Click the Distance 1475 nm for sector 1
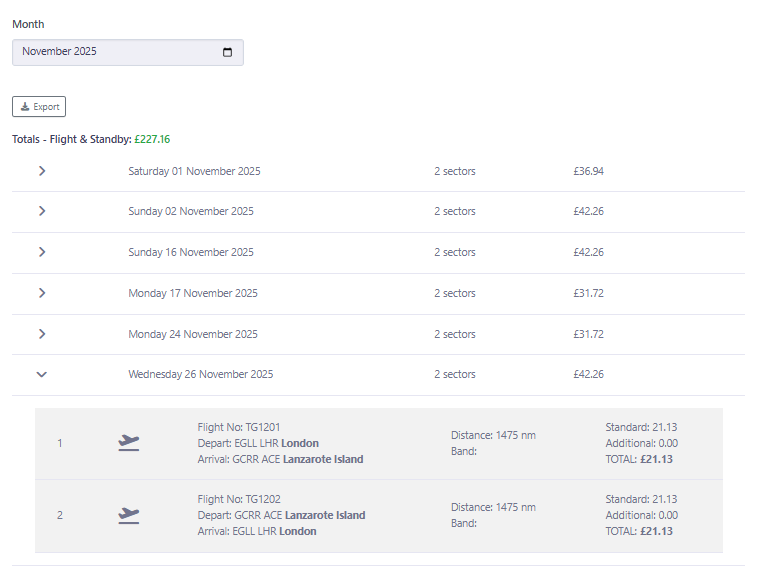This screenshot has width=765, height=581. pyautogui.click(x=493, y=435)
